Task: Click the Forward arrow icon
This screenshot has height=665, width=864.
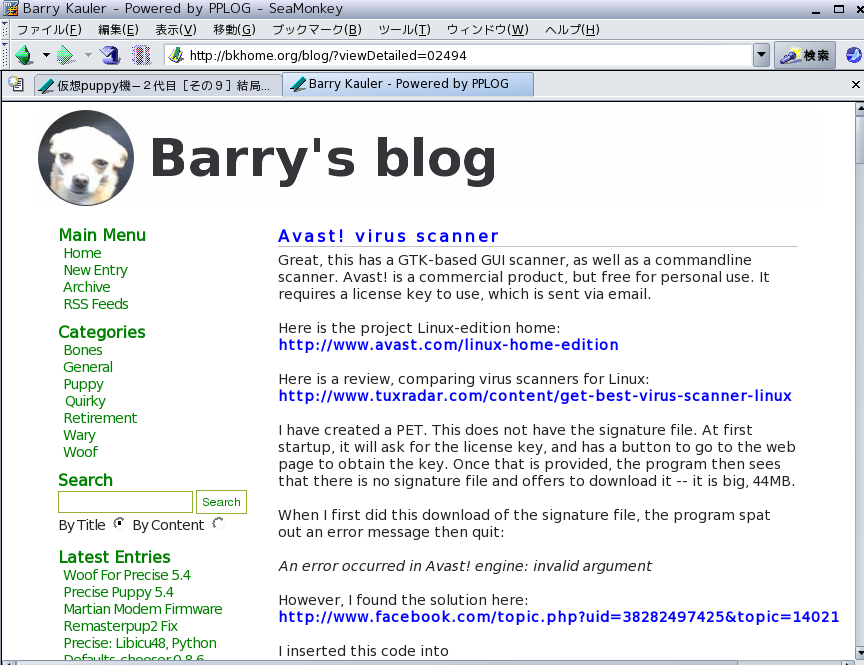Action: coord(66,55)
